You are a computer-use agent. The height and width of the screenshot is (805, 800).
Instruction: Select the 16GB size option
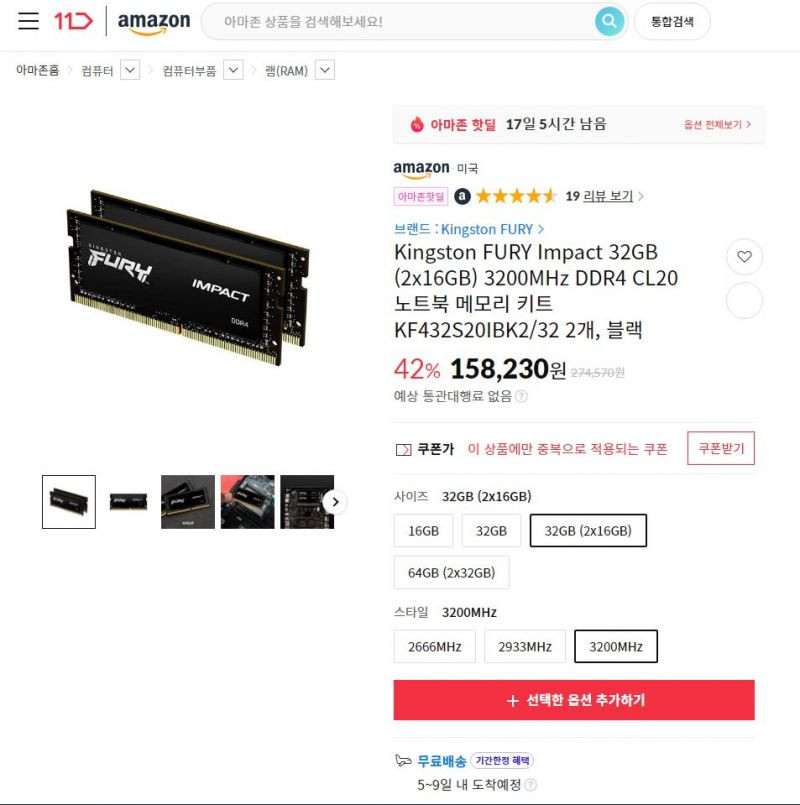423,530
